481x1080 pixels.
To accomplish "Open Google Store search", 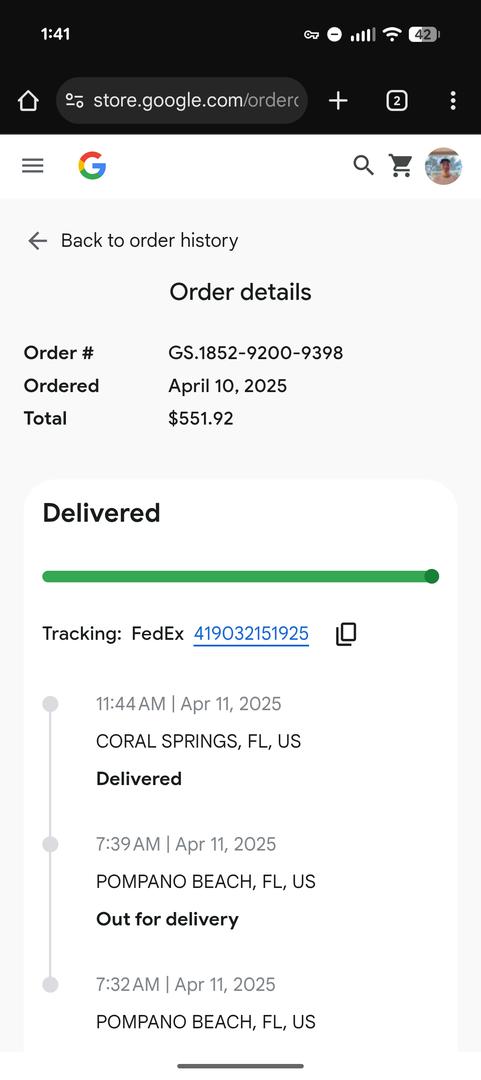I will pyautogui.click(x=363, y=165).
